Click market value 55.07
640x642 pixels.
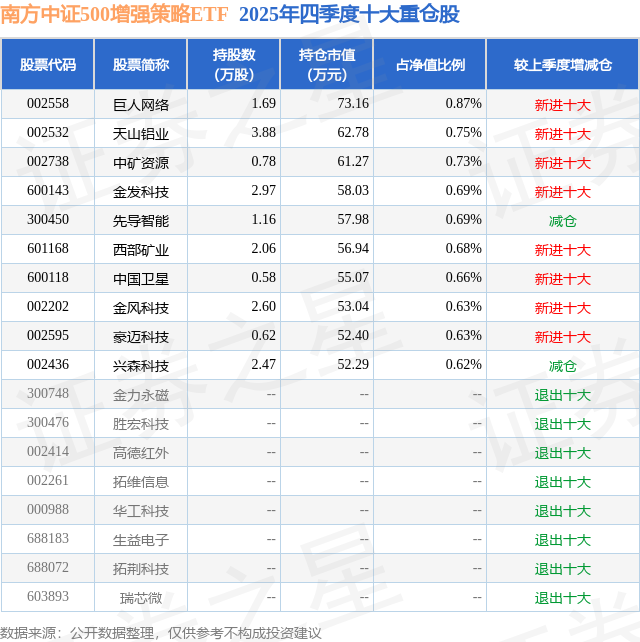353,278
